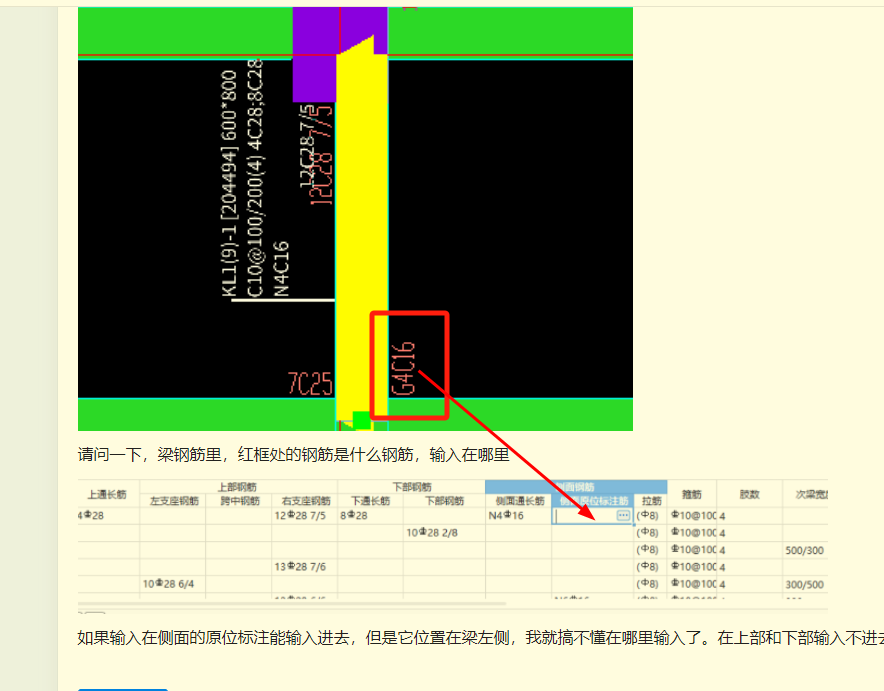Select the 拉筋 column header
Screen dimensions: 884x691
click(x=651, y=500)
